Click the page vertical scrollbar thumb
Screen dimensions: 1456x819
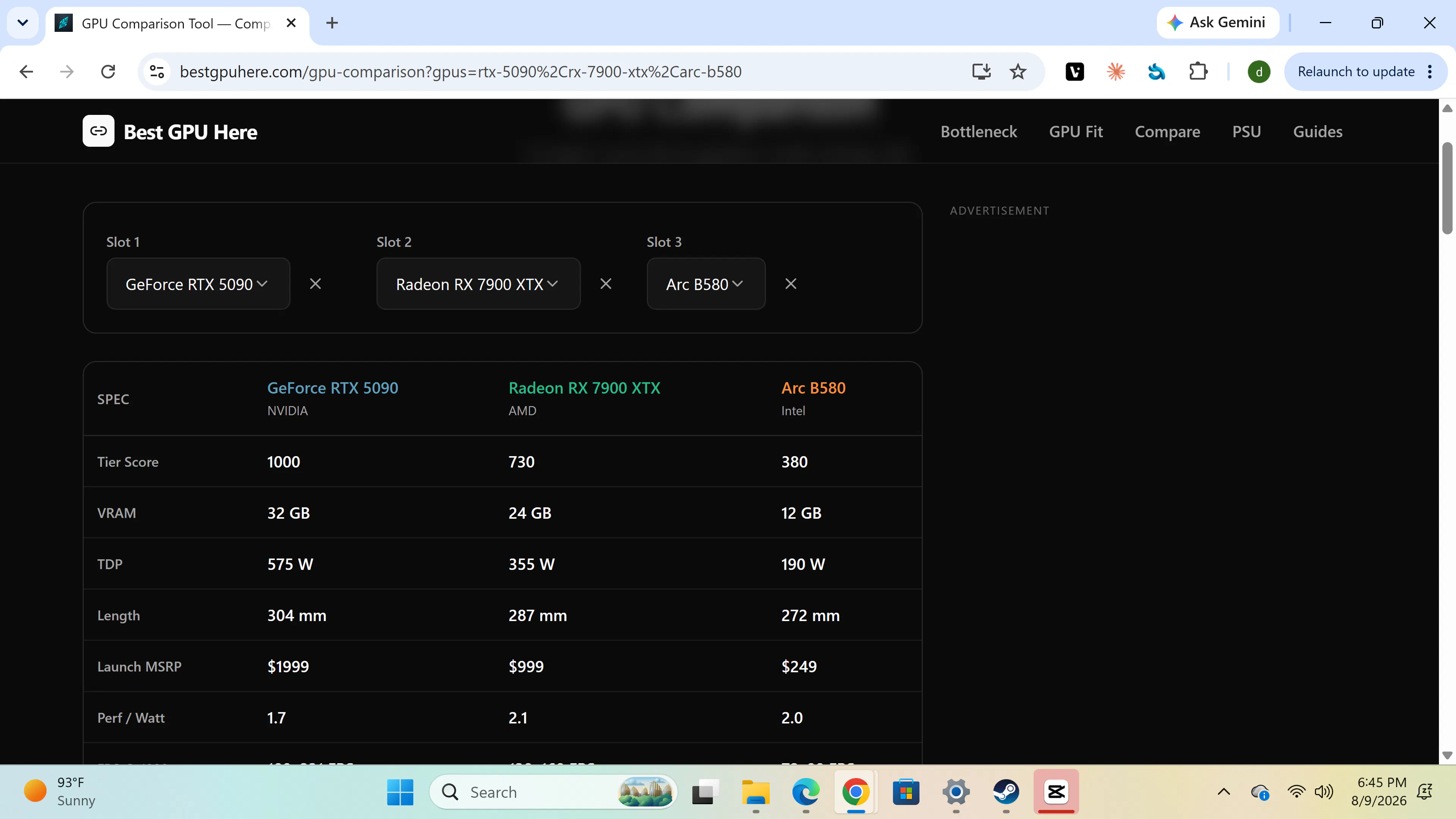1447,188
